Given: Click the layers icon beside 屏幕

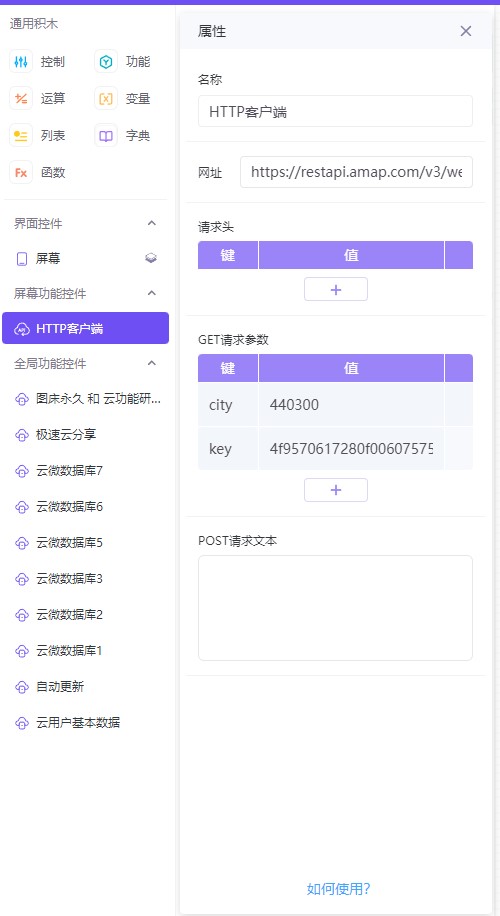Looking at the screenshot, I should pyautogui.click(x=151, y=258).
